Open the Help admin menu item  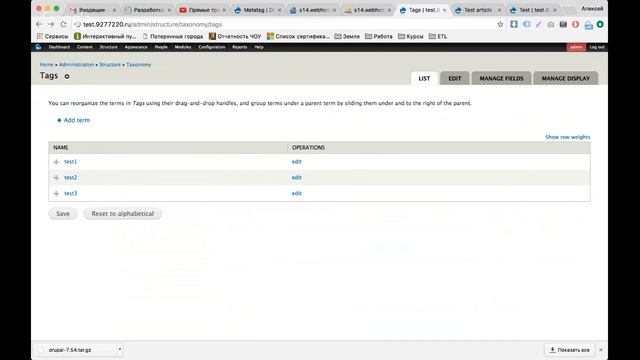click(x=259, y=47)
